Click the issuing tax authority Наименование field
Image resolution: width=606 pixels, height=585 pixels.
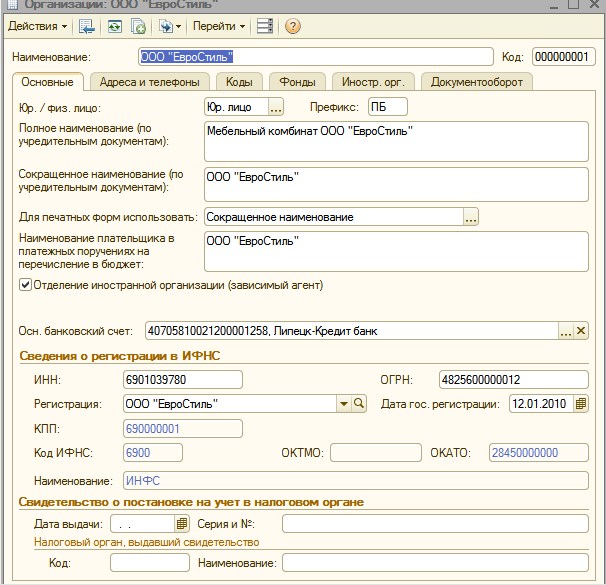click(435, 563)
